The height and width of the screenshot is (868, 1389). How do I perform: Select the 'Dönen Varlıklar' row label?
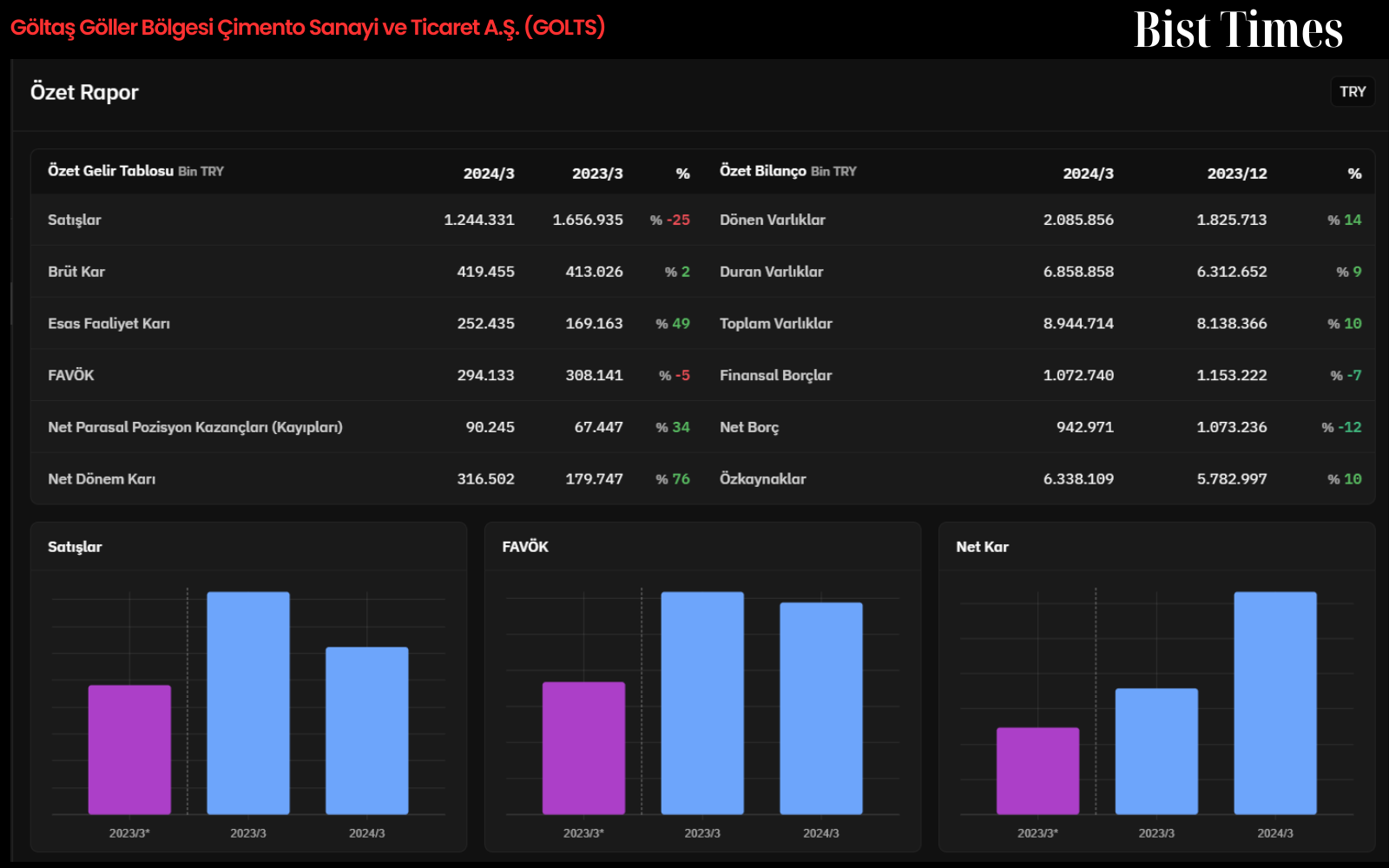pos(773,220)
